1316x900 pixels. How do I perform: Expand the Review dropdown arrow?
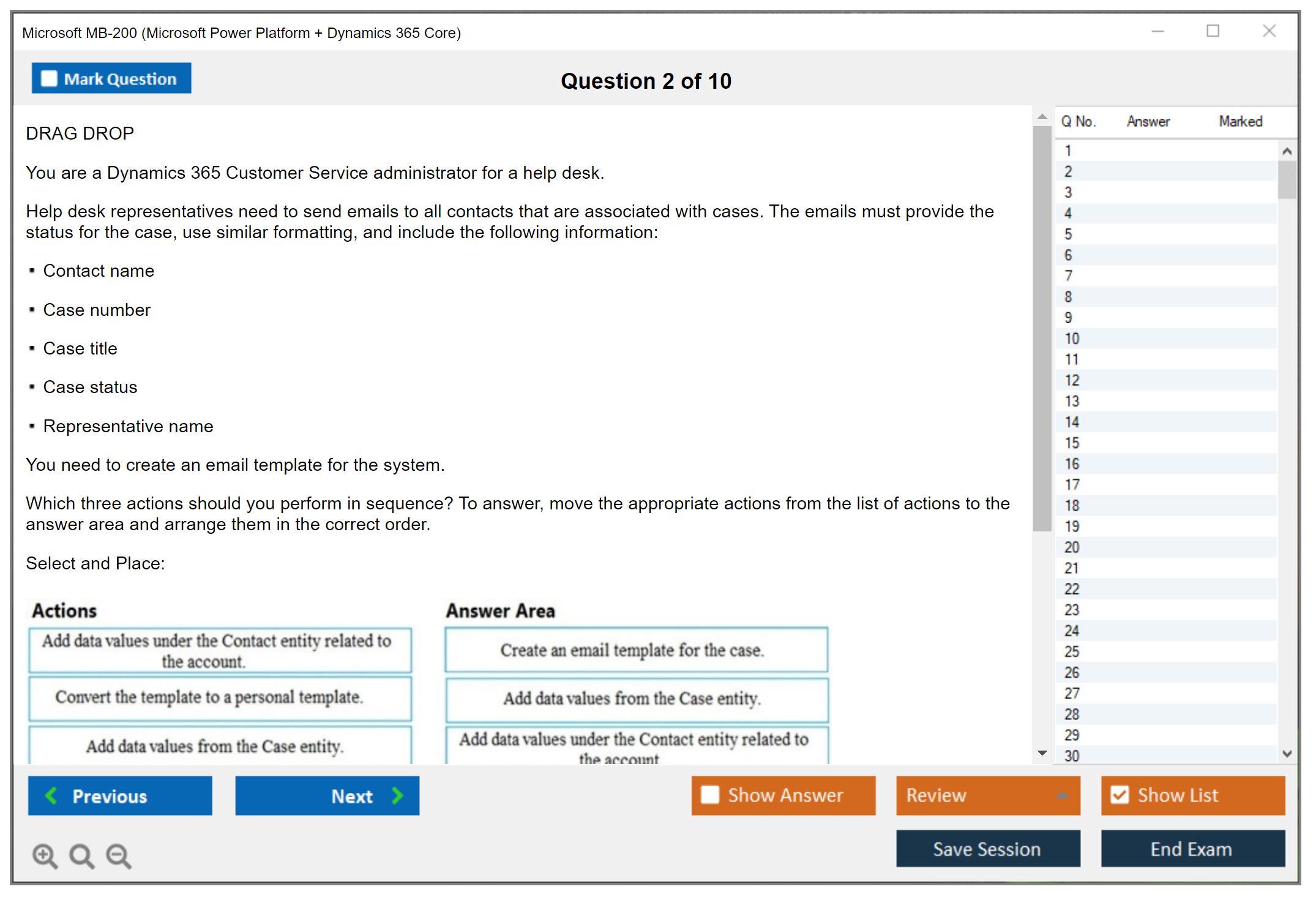tap(1062, 795)
